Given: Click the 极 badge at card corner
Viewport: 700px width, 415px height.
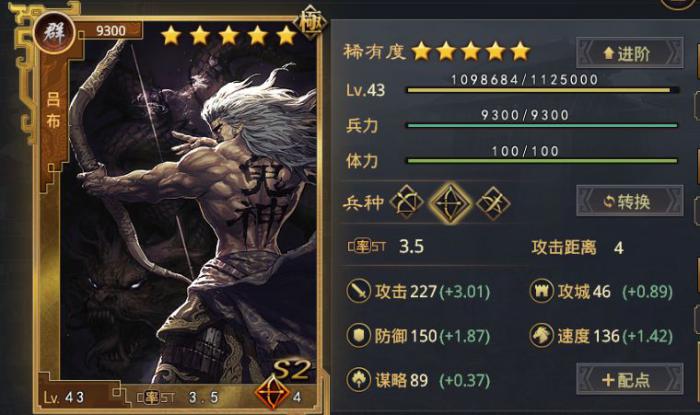Looking at the screenshot, I should tap(310, 22).
